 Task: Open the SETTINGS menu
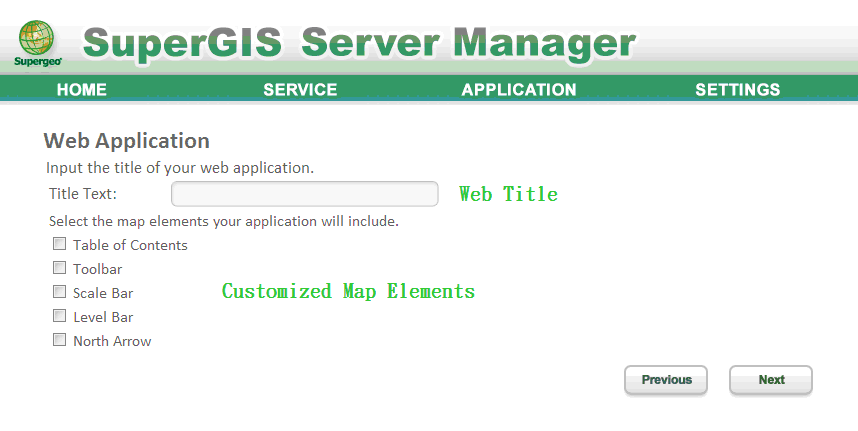[x=738, y=90]
